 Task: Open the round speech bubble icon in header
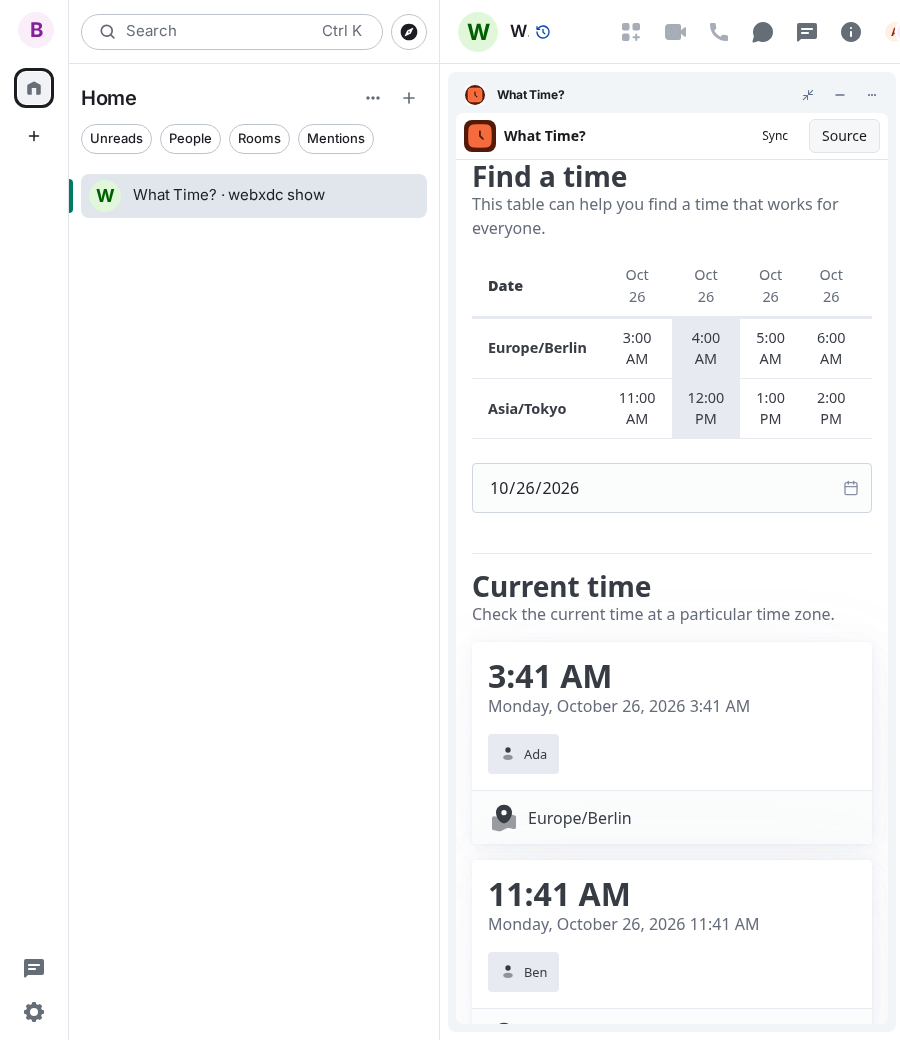(763, 32)
